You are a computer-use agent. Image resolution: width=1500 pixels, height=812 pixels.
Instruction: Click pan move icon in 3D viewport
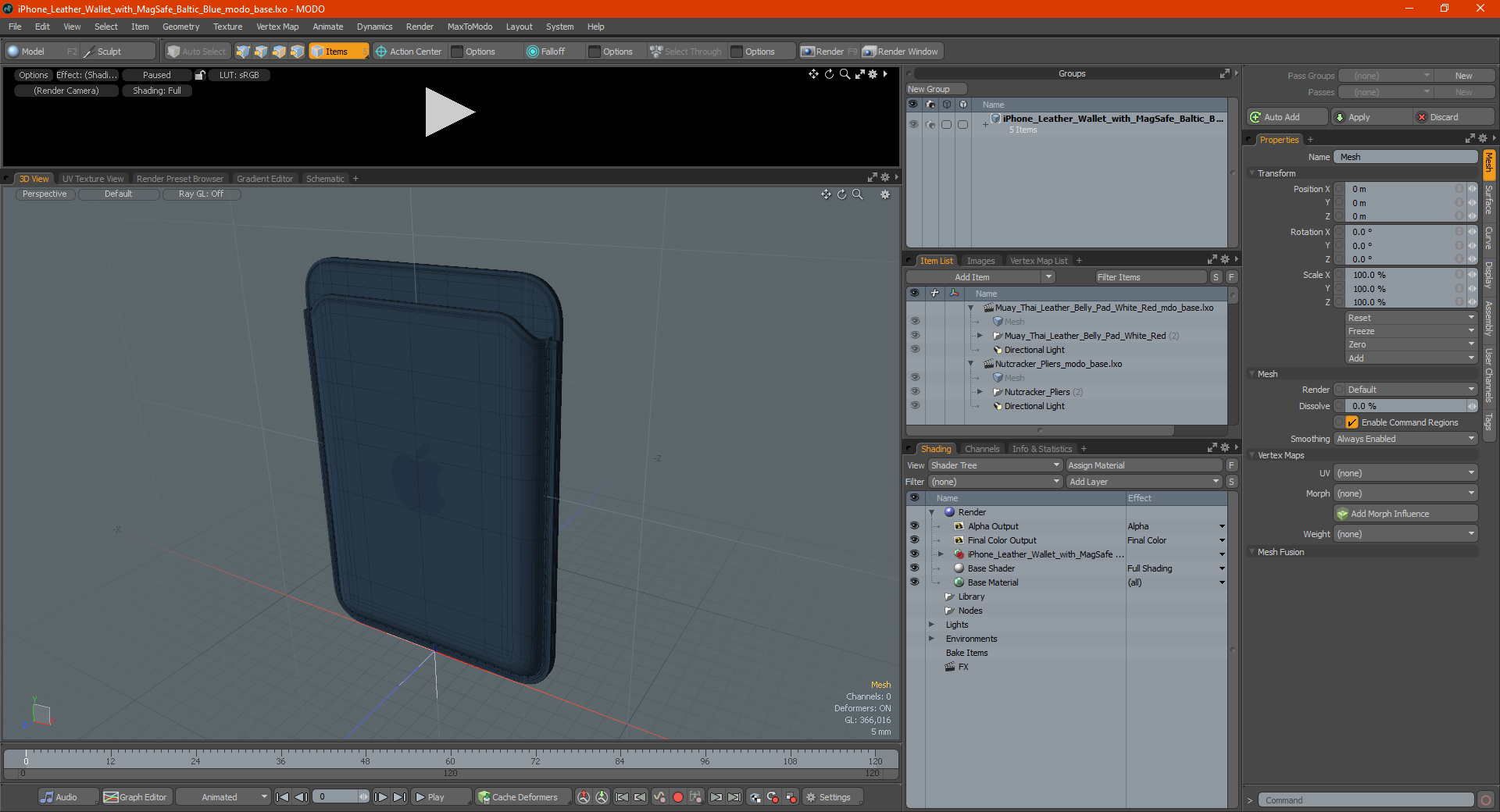point(826,194)
